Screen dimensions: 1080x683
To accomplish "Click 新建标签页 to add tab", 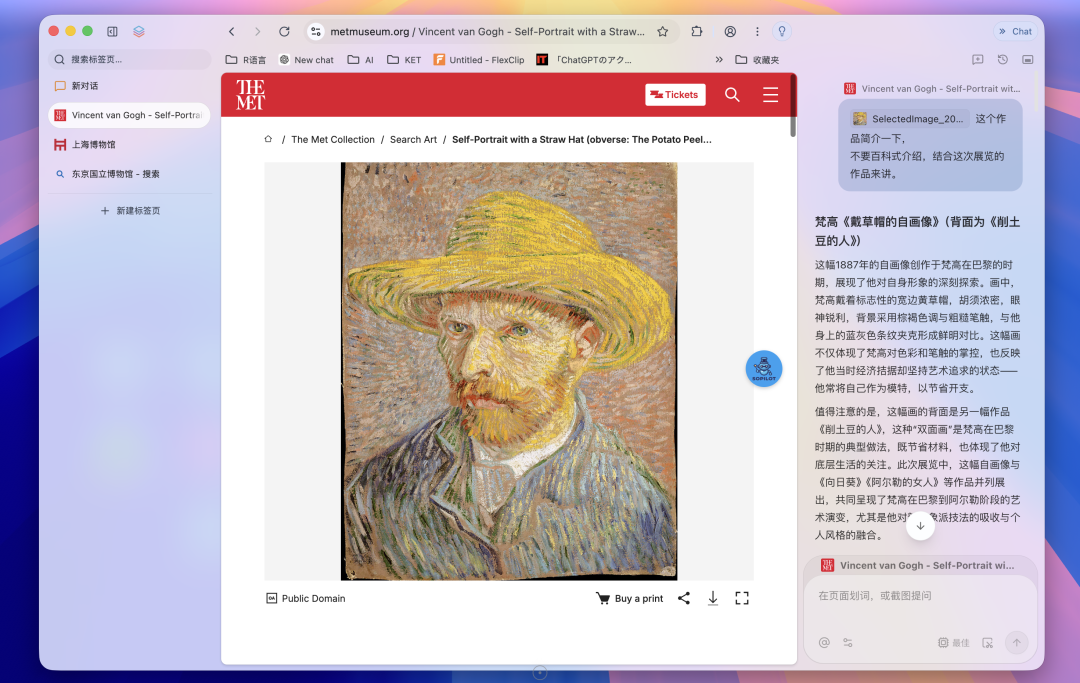I will 130,211.
